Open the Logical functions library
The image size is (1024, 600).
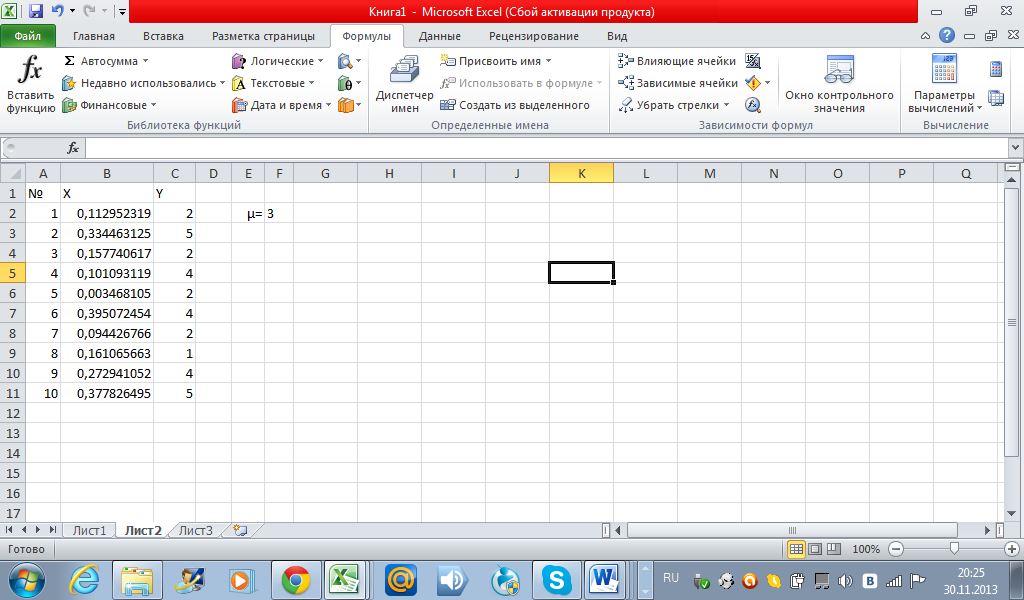(278, 61)
